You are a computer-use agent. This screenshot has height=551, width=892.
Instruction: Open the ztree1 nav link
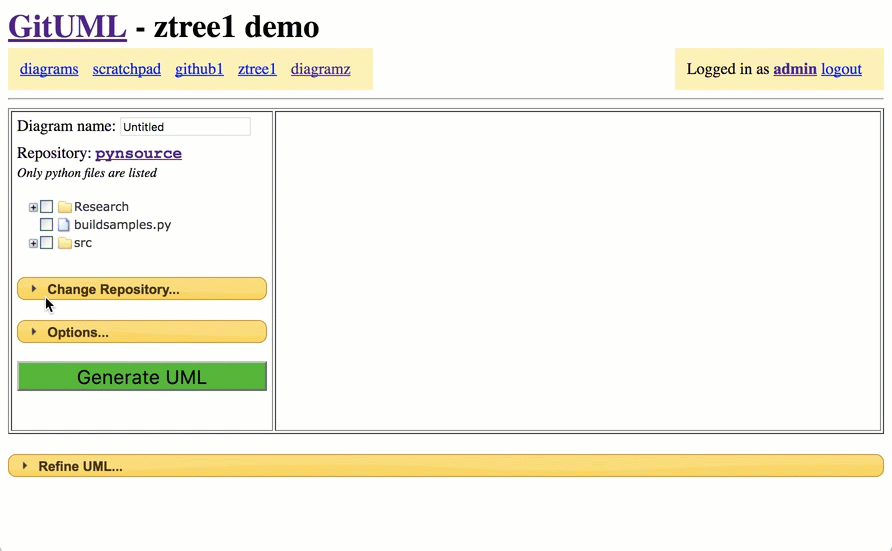click(257, 69)
